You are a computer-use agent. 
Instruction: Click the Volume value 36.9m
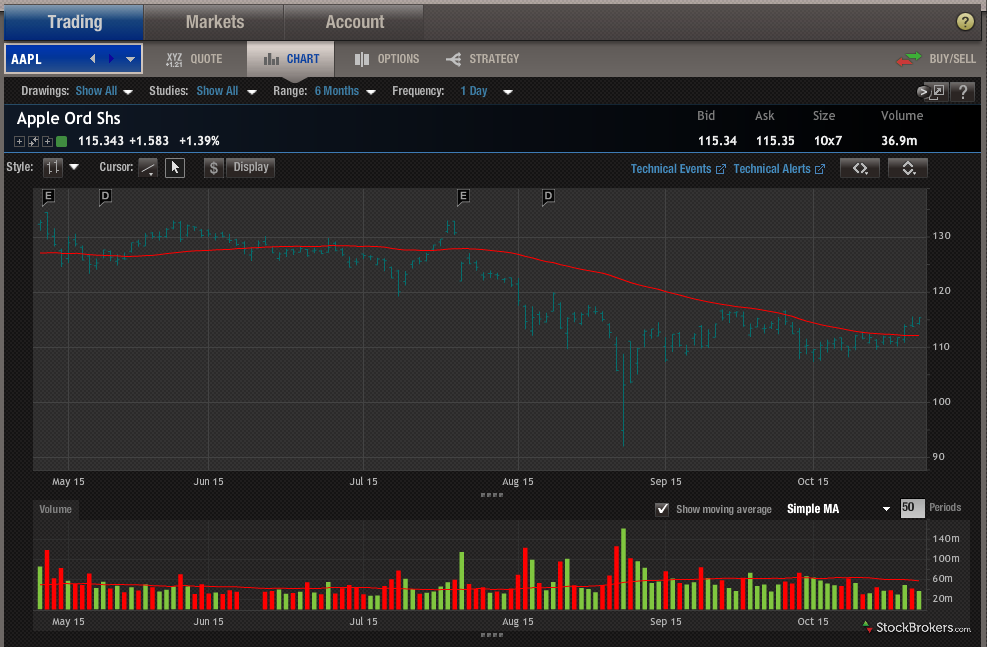[899, 141]
